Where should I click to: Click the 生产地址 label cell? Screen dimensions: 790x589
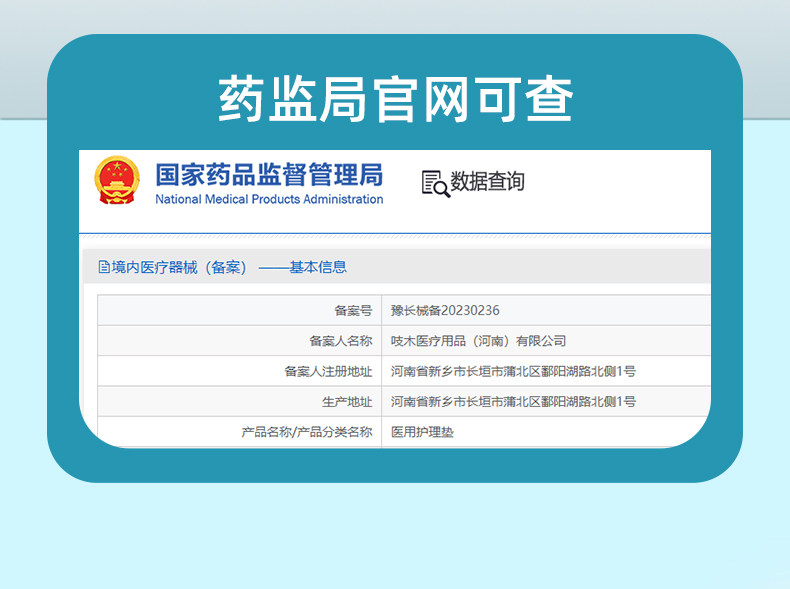[240, 402]
